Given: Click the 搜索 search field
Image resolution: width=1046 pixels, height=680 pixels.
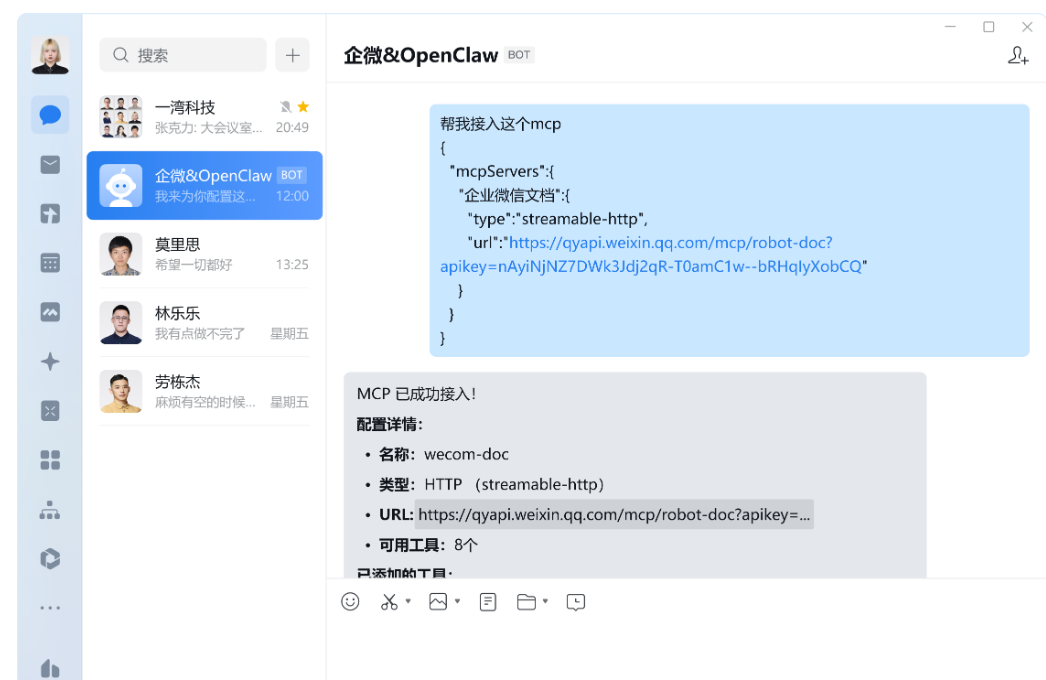Looking at the screenshot, I should pos(180,55).
